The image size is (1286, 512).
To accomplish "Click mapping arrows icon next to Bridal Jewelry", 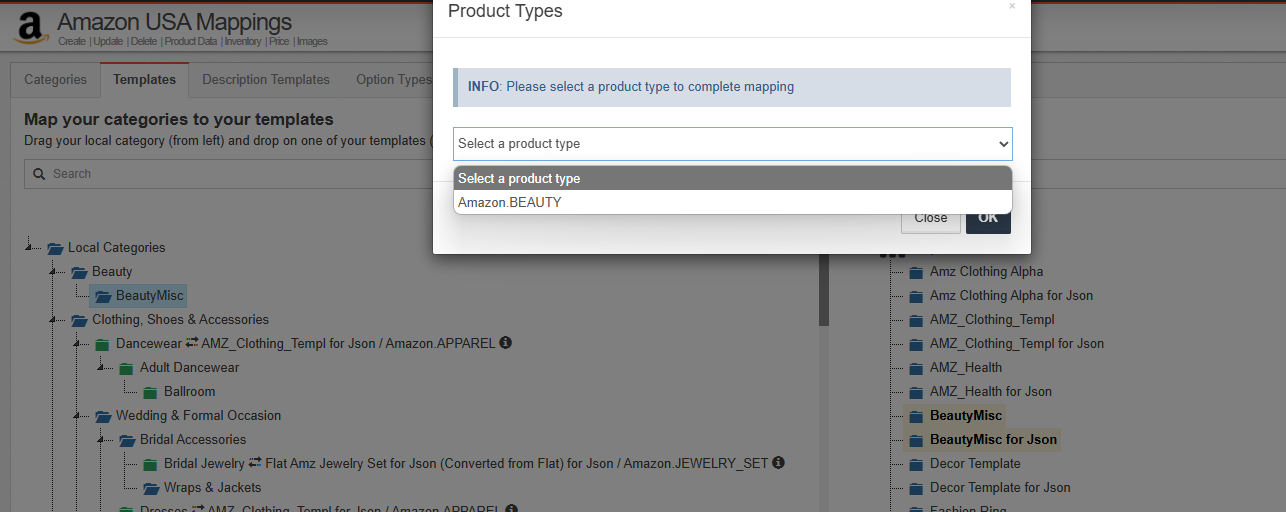I will (255, 463).
